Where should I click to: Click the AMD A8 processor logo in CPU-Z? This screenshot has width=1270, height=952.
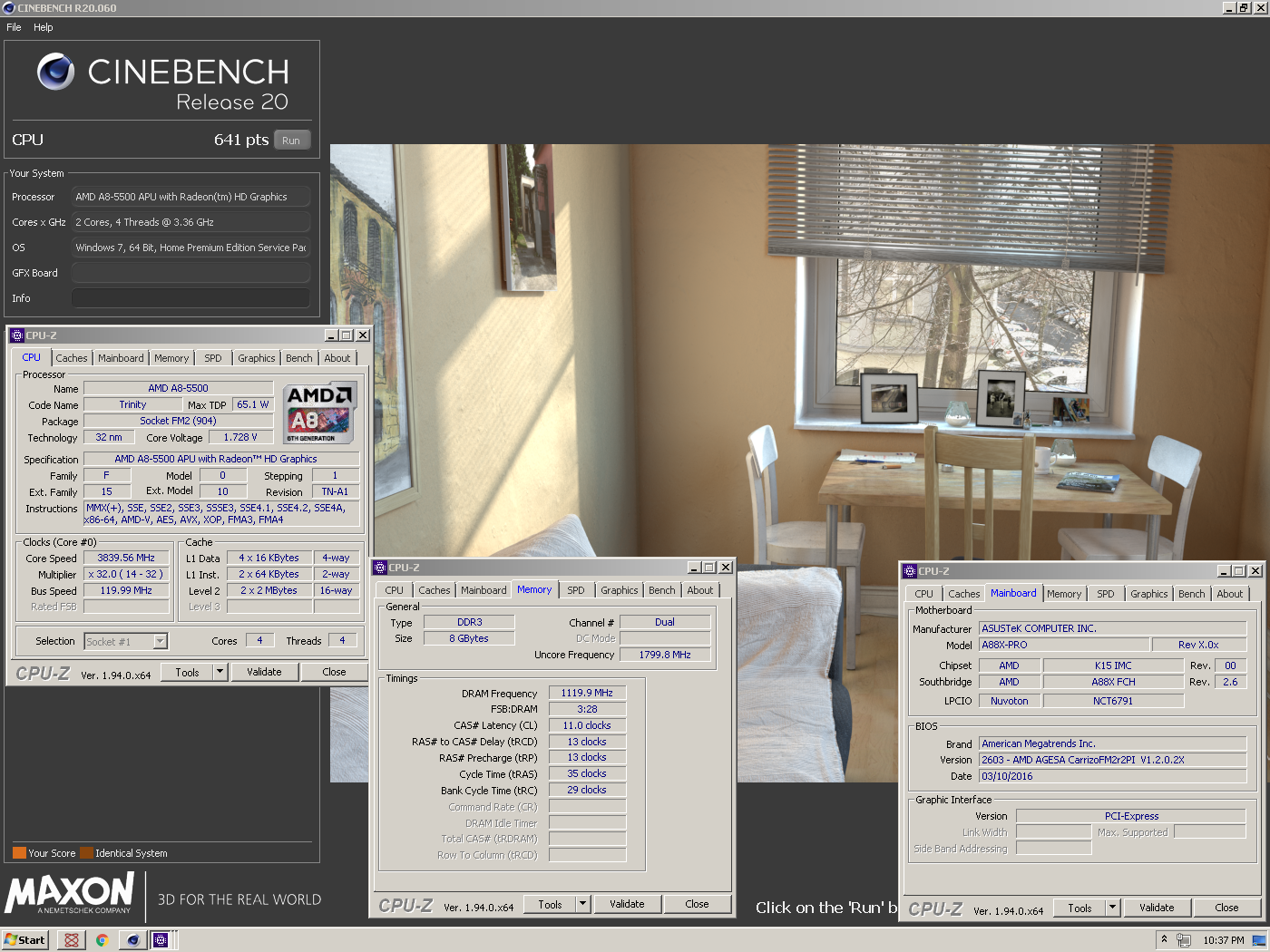320,413
